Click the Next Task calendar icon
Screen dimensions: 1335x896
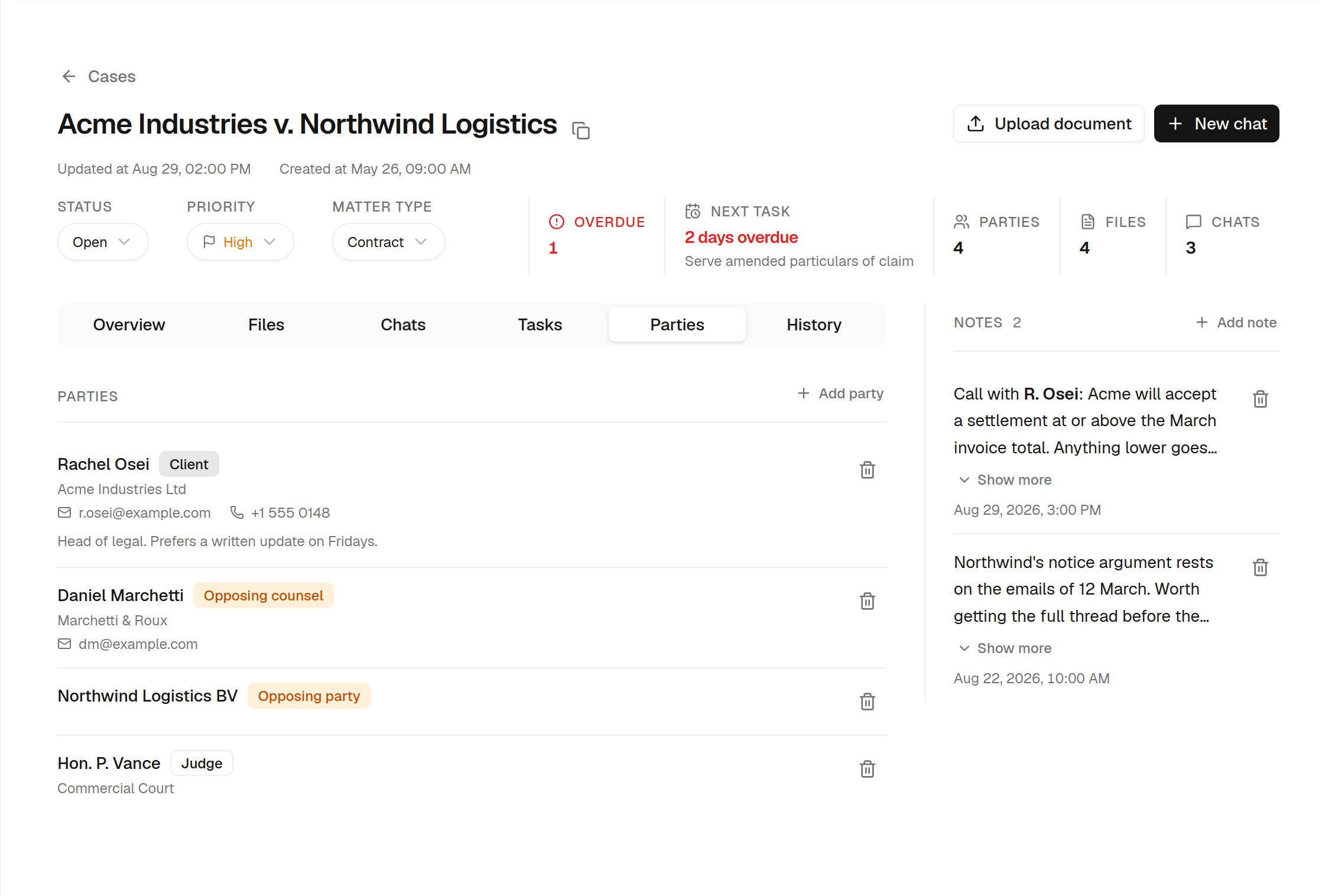pyautogui.click(x=693, y=211)
